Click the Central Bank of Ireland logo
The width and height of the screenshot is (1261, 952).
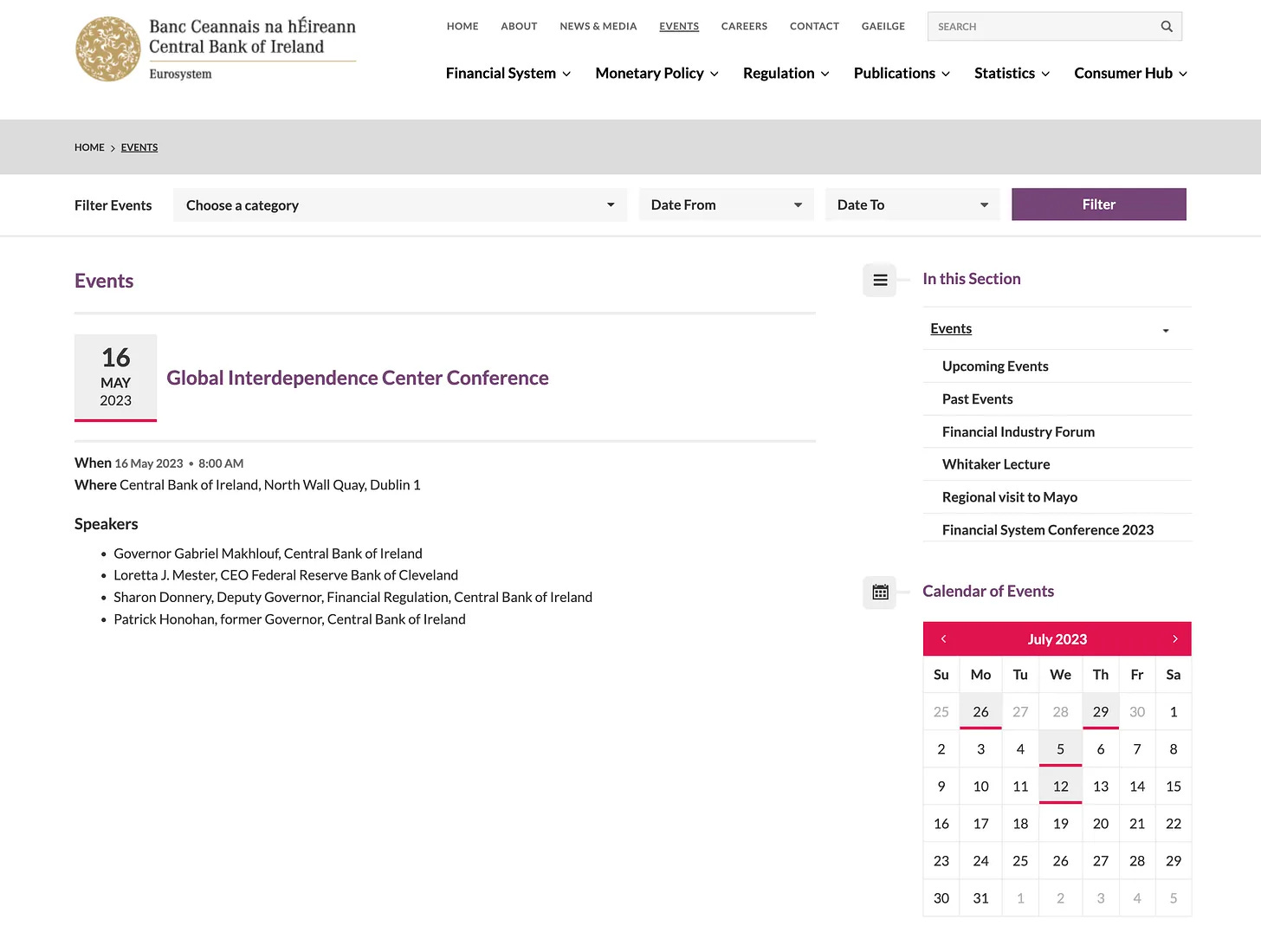(216, 49)
